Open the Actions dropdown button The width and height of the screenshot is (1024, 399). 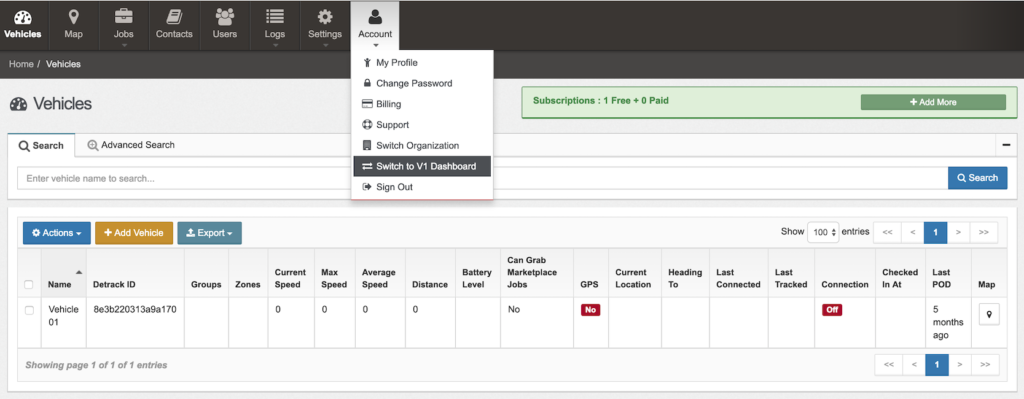coord(57,233)
